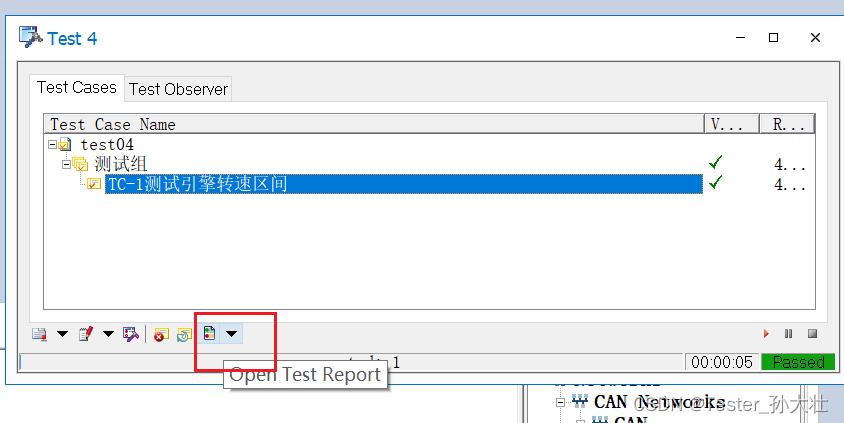Select the test04 root row
Viewport: 844px width, 423px height.
tap(107, 144)
